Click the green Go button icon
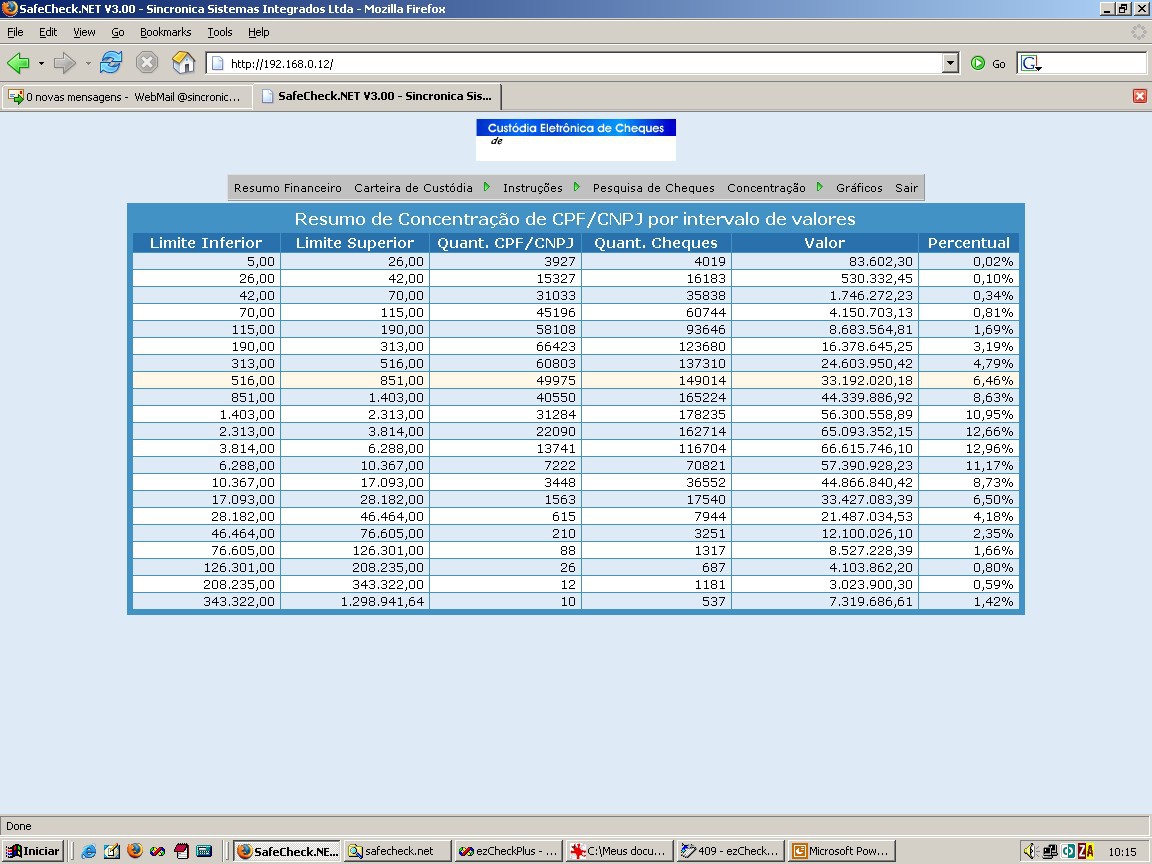The width and height of the screenshot is (1152, 864). click(x=978, y=63)
